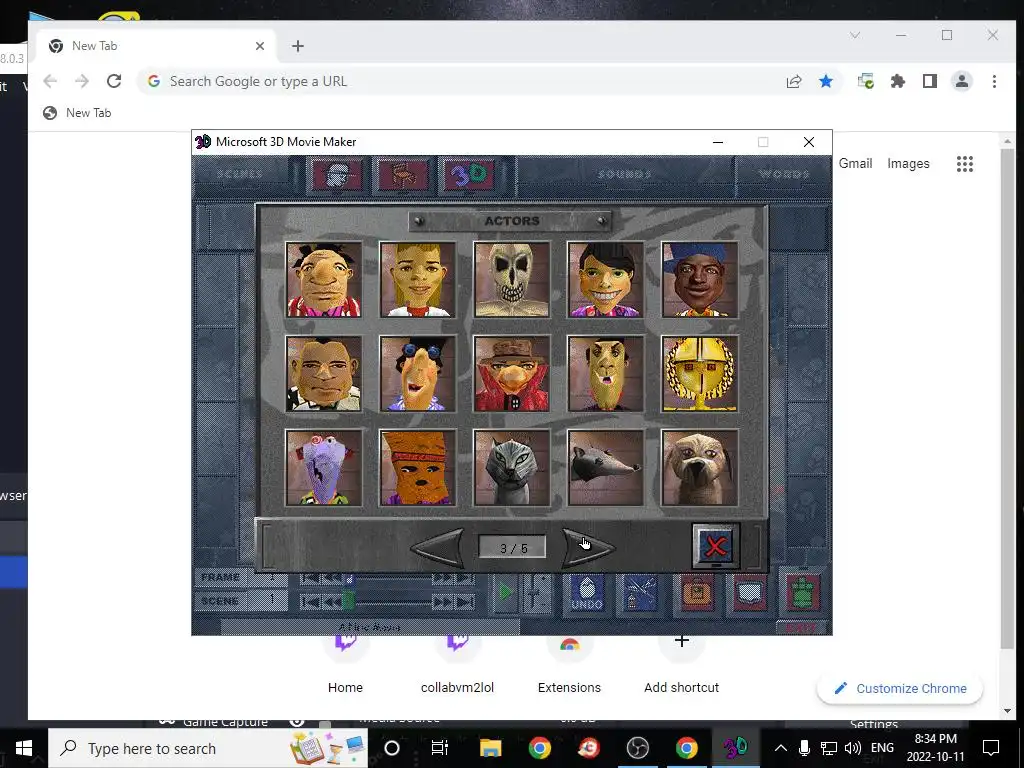
Task: Open the Images link
Action: [908, 163]
